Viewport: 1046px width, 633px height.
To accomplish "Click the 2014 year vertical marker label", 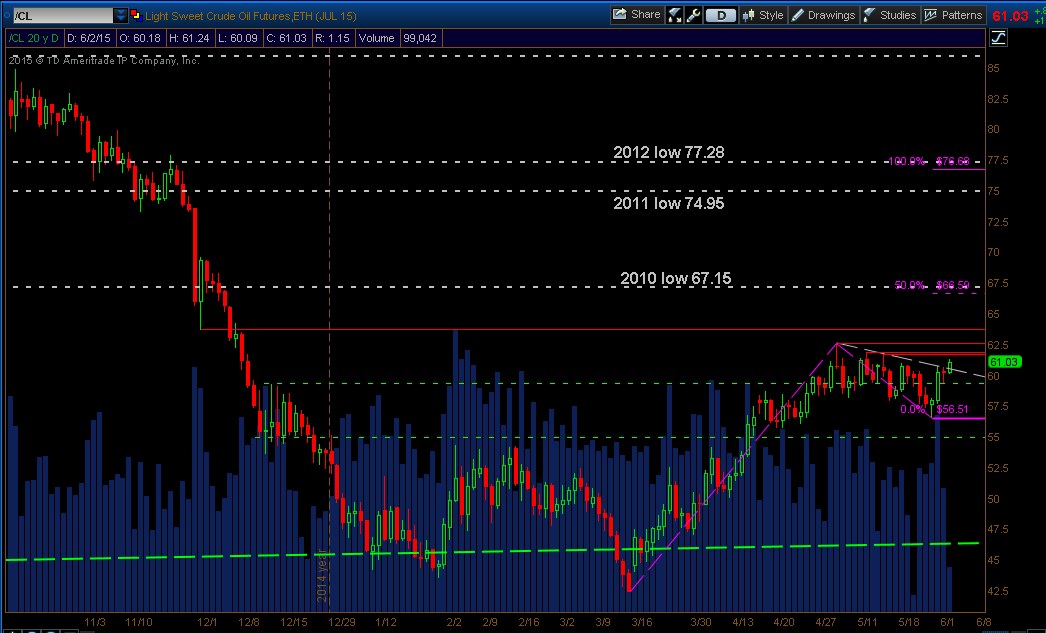I will [x=322, y=575].
